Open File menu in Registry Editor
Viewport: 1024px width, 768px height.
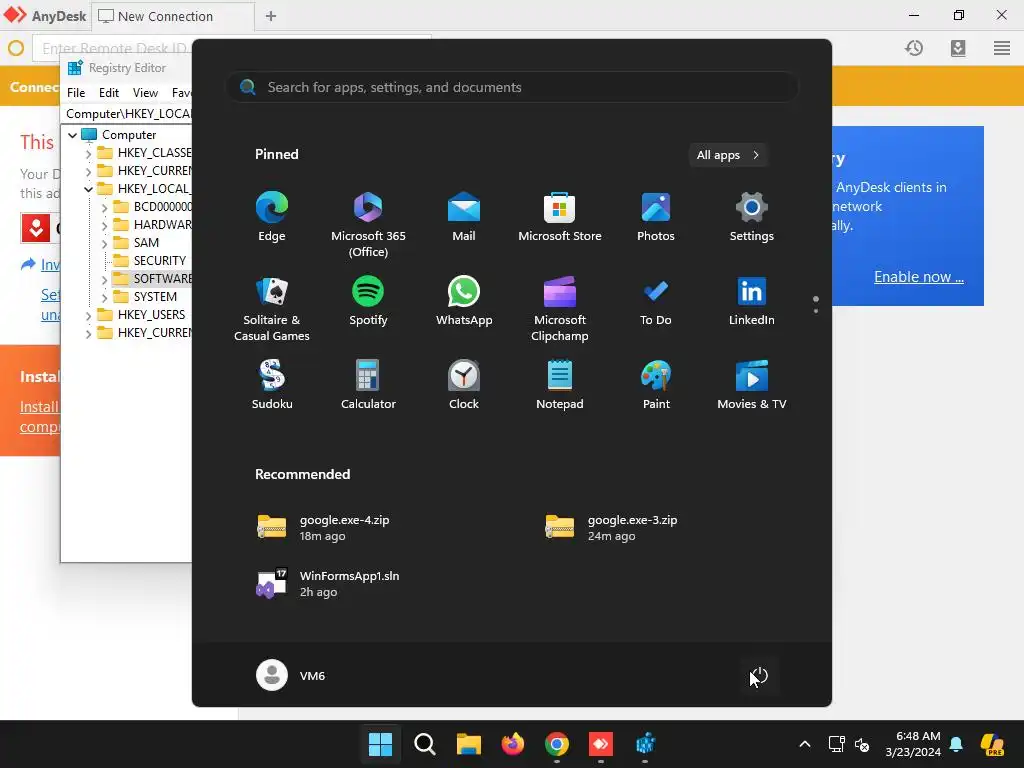click(x=76, y=93)
